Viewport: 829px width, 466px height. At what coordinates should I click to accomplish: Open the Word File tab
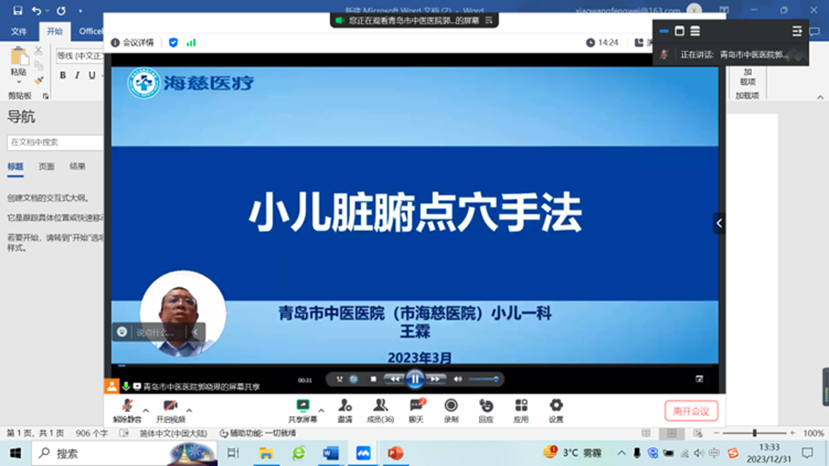(19, 31)
